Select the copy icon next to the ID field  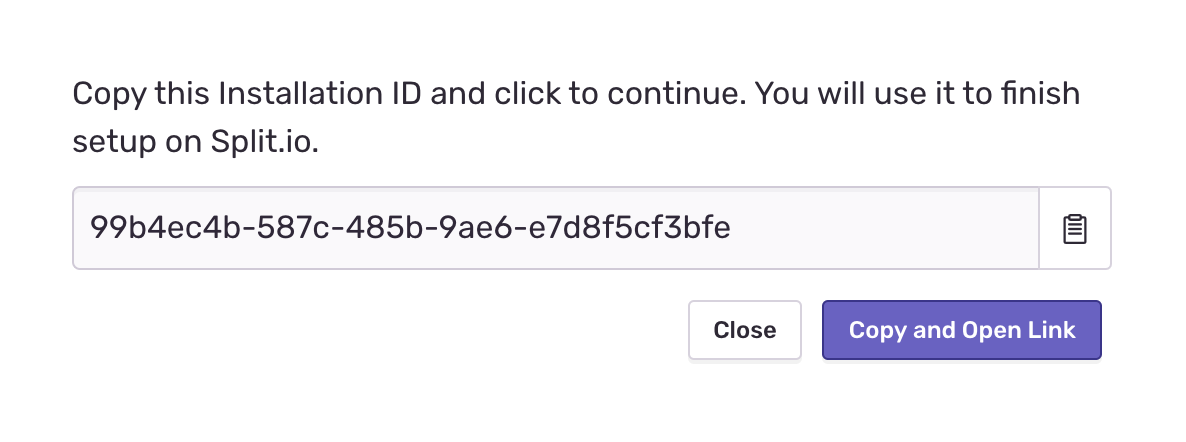1075,229
